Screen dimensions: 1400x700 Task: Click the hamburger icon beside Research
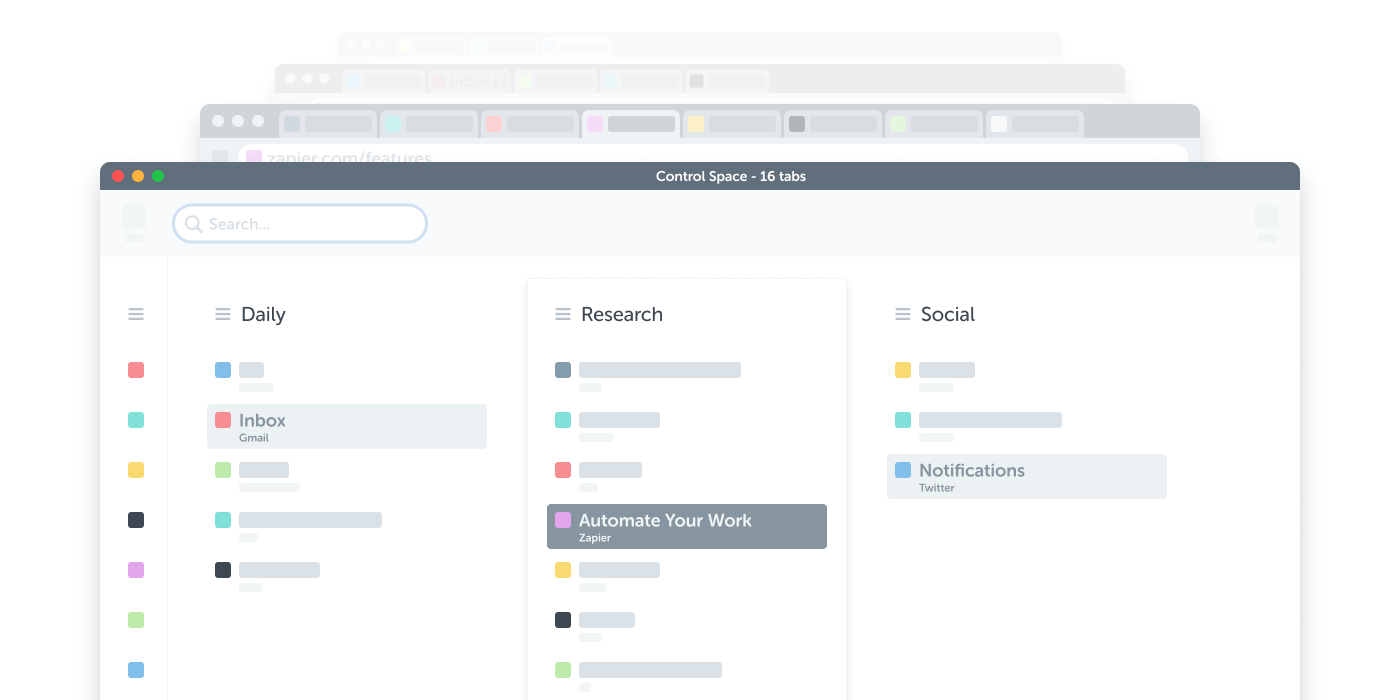point(563,314)
